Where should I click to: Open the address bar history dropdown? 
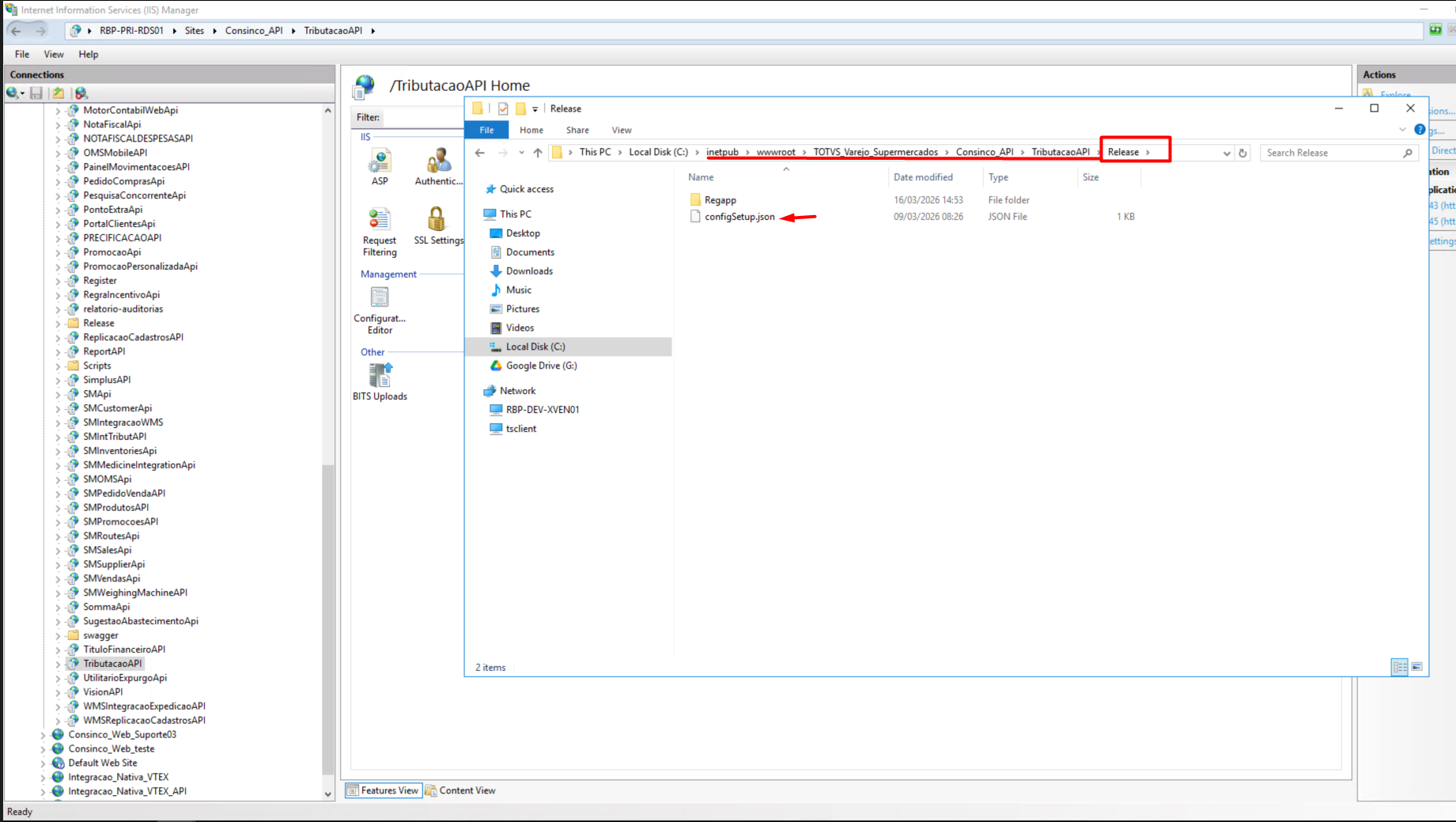[1227, 153]
